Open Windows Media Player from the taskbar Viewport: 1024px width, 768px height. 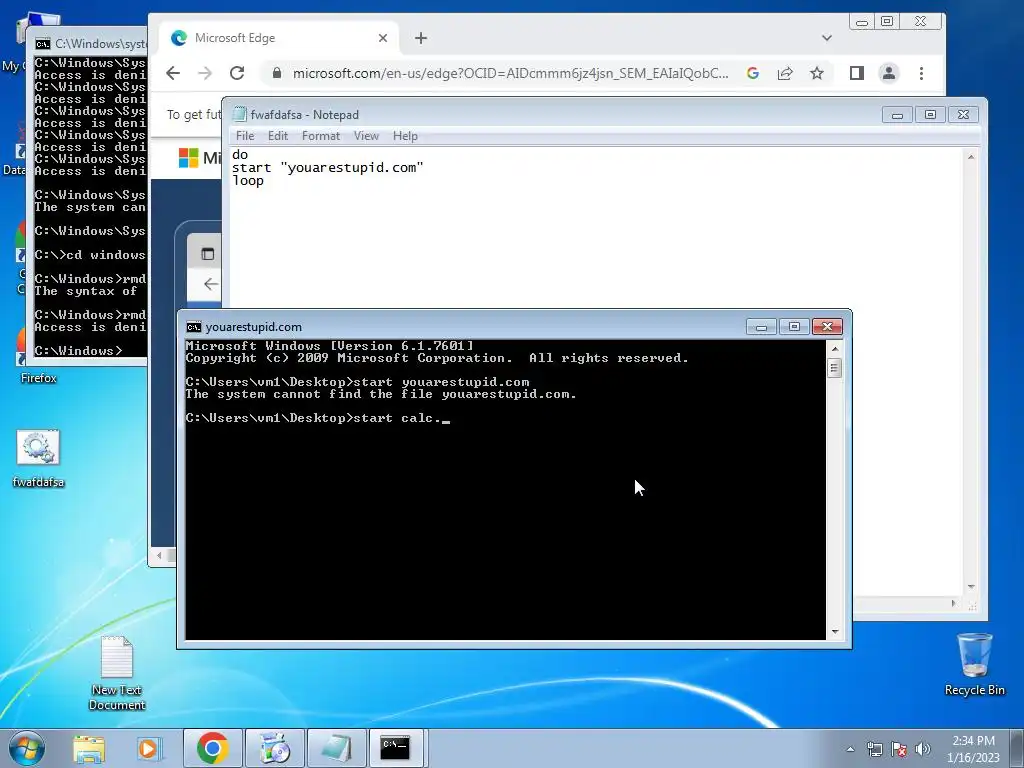[x=149, y=748]
